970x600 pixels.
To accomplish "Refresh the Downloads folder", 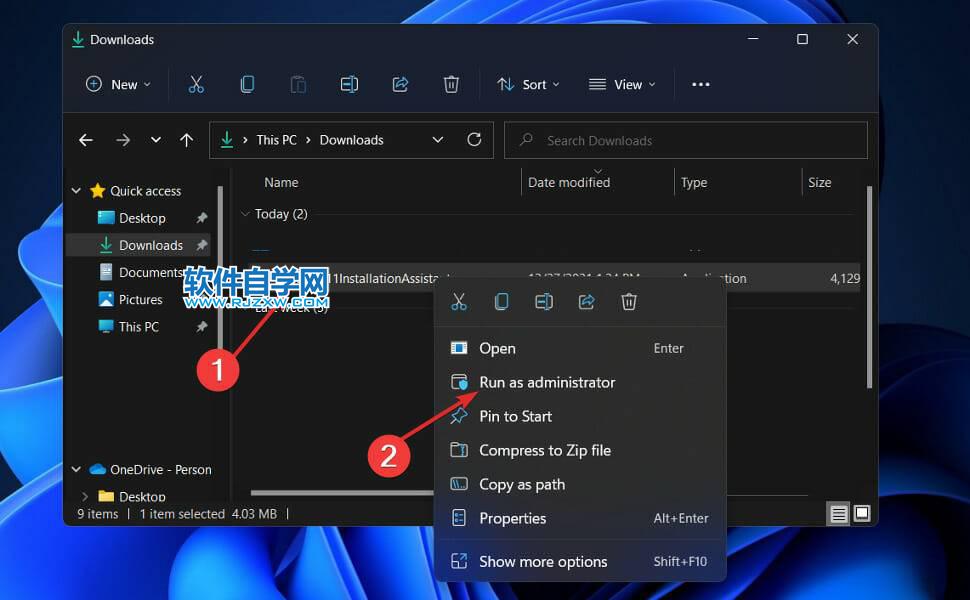I will (x=474, y=140).
